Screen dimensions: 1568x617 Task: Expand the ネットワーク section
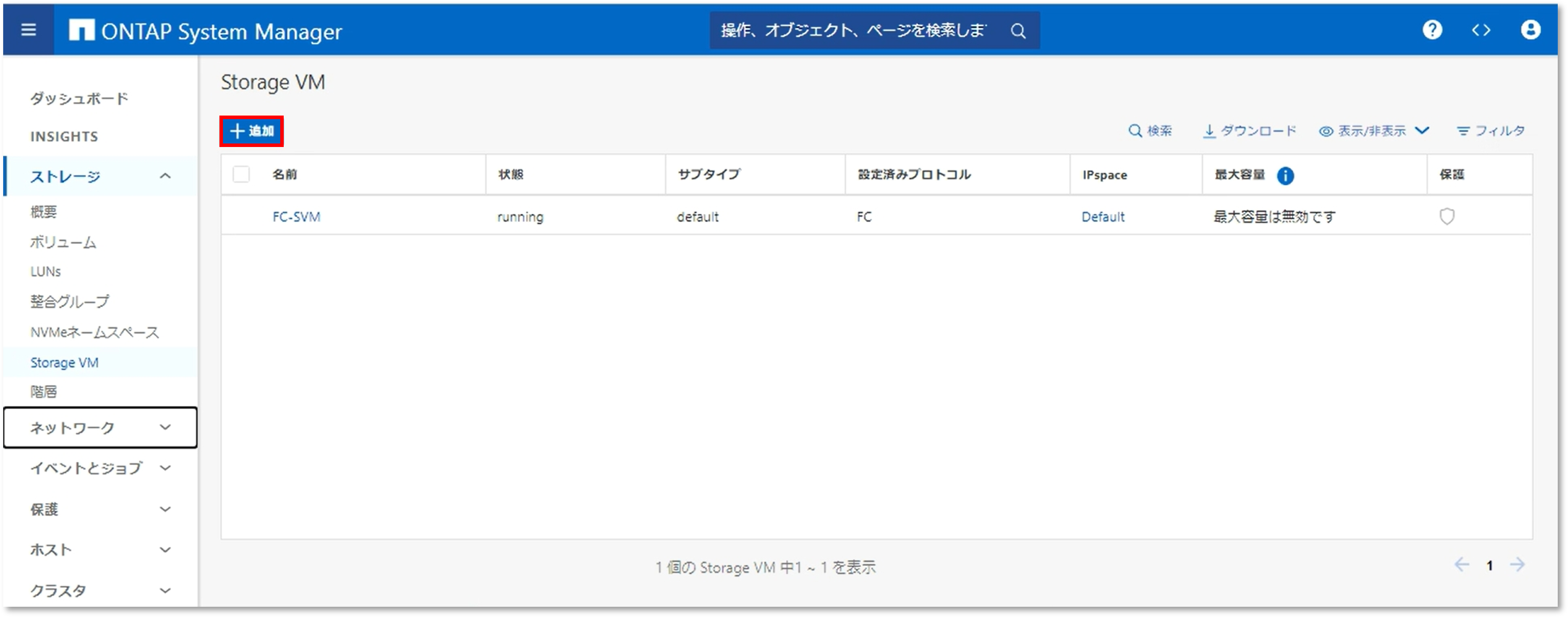coord(100,428)
